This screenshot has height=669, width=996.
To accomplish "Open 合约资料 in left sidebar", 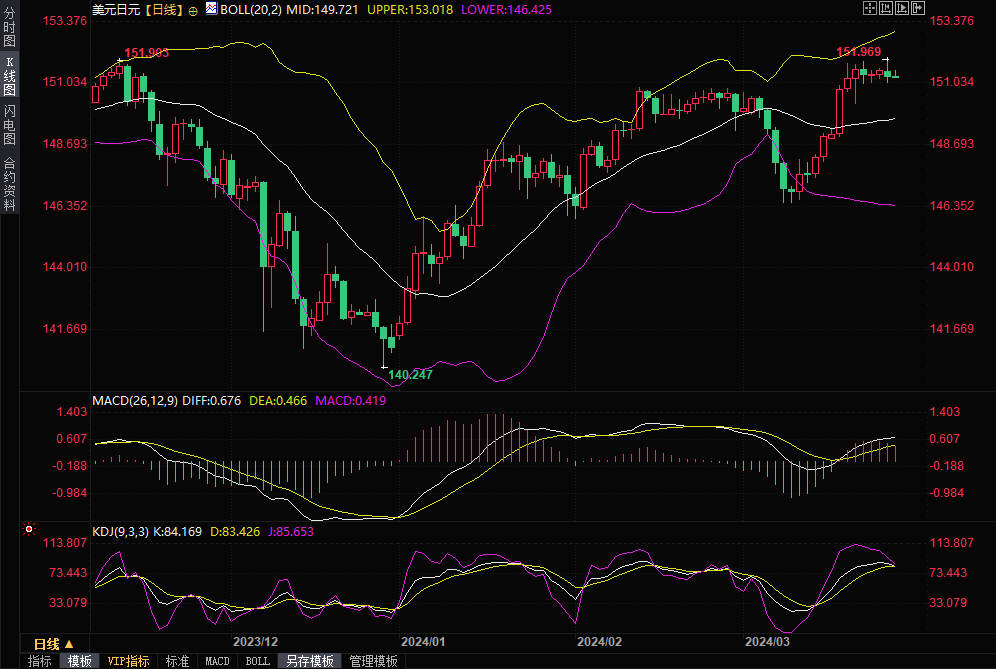I will (x=9, y=183).
